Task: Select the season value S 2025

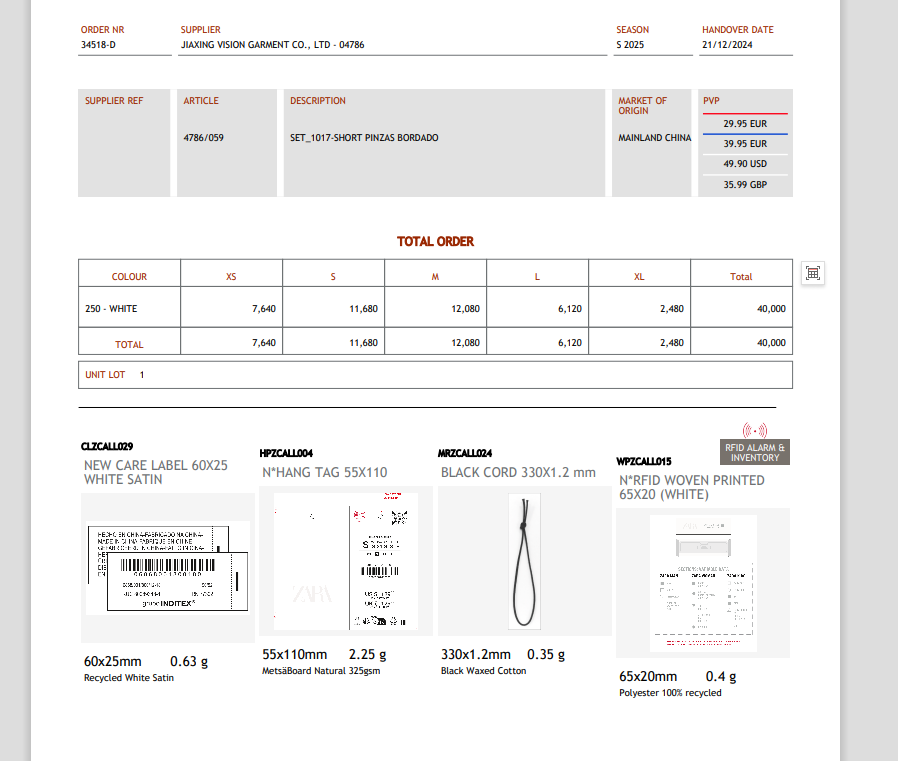Action: point(632,45)
